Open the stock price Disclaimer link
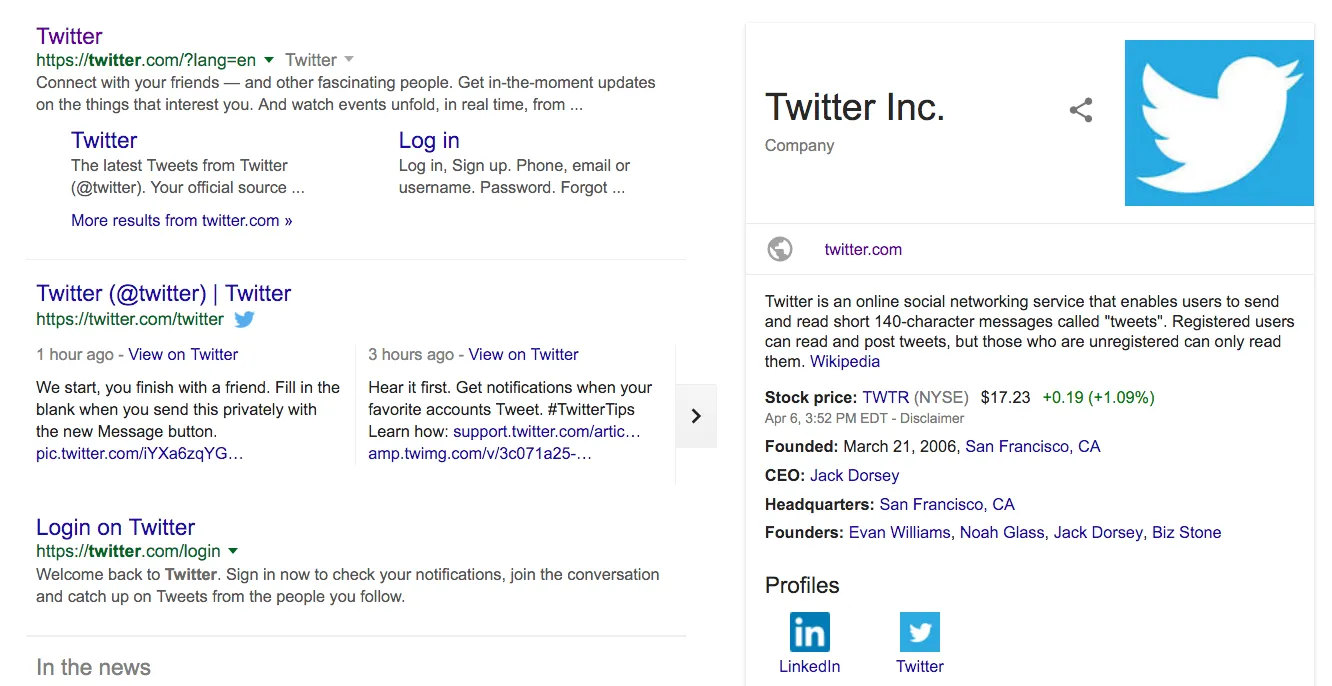Screen dimensions: 1332x686 tap(932, 418)
